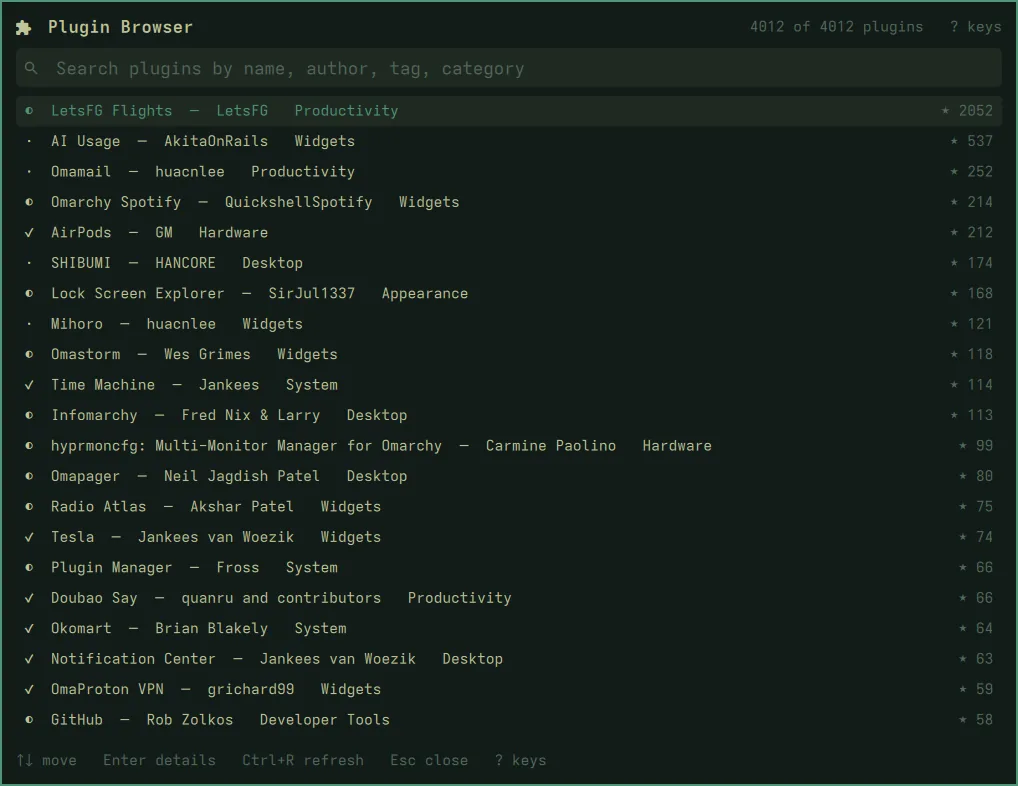Screen dimensions: 1018x786
Task: Select the Radio Atlas plugin name
Action: pos(99,507)
